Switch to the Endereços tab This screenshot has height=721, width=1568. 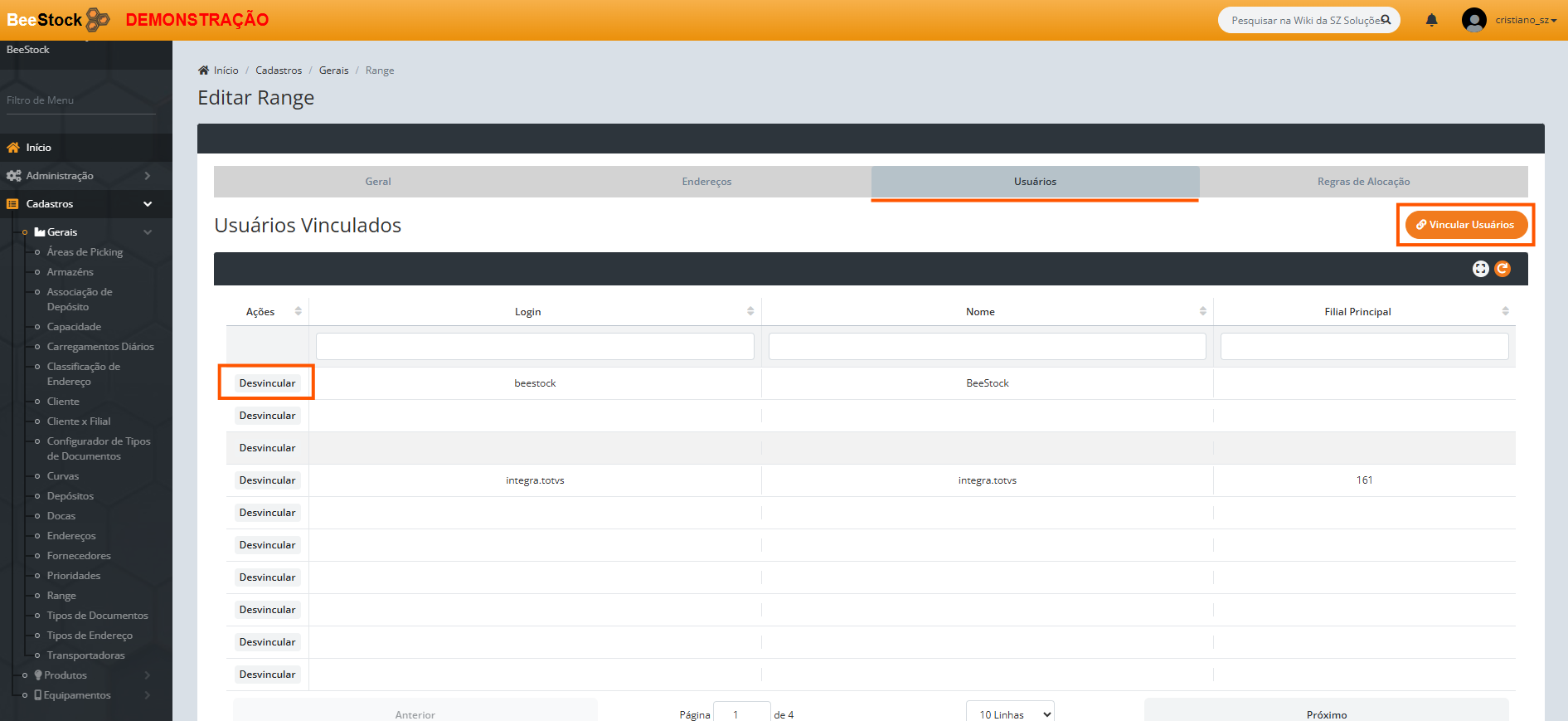(x=706, y=182)
